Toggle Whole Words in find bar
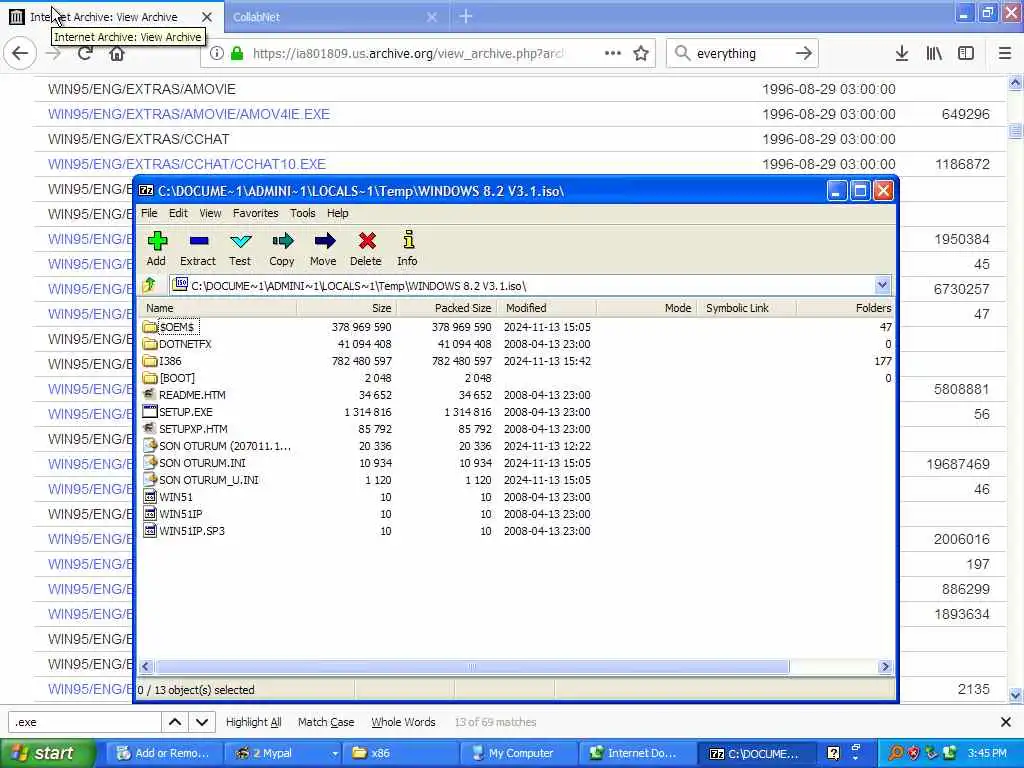Image resolution: width=1024 pixels, height=768 pixels. tap(403, 722)
